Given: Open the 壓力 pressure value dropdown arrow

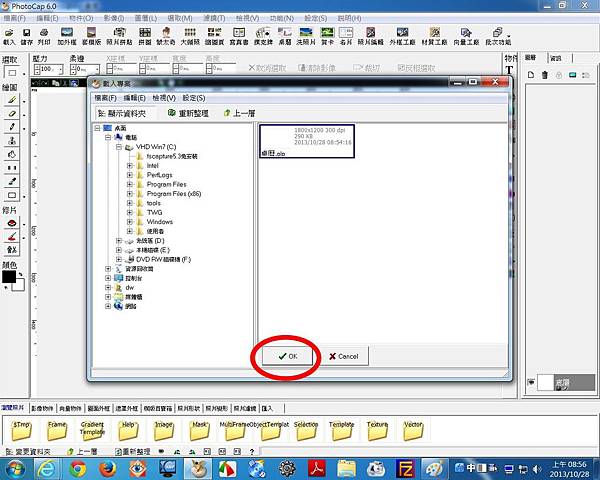Looking at the screenshot, I should (61, 69).
